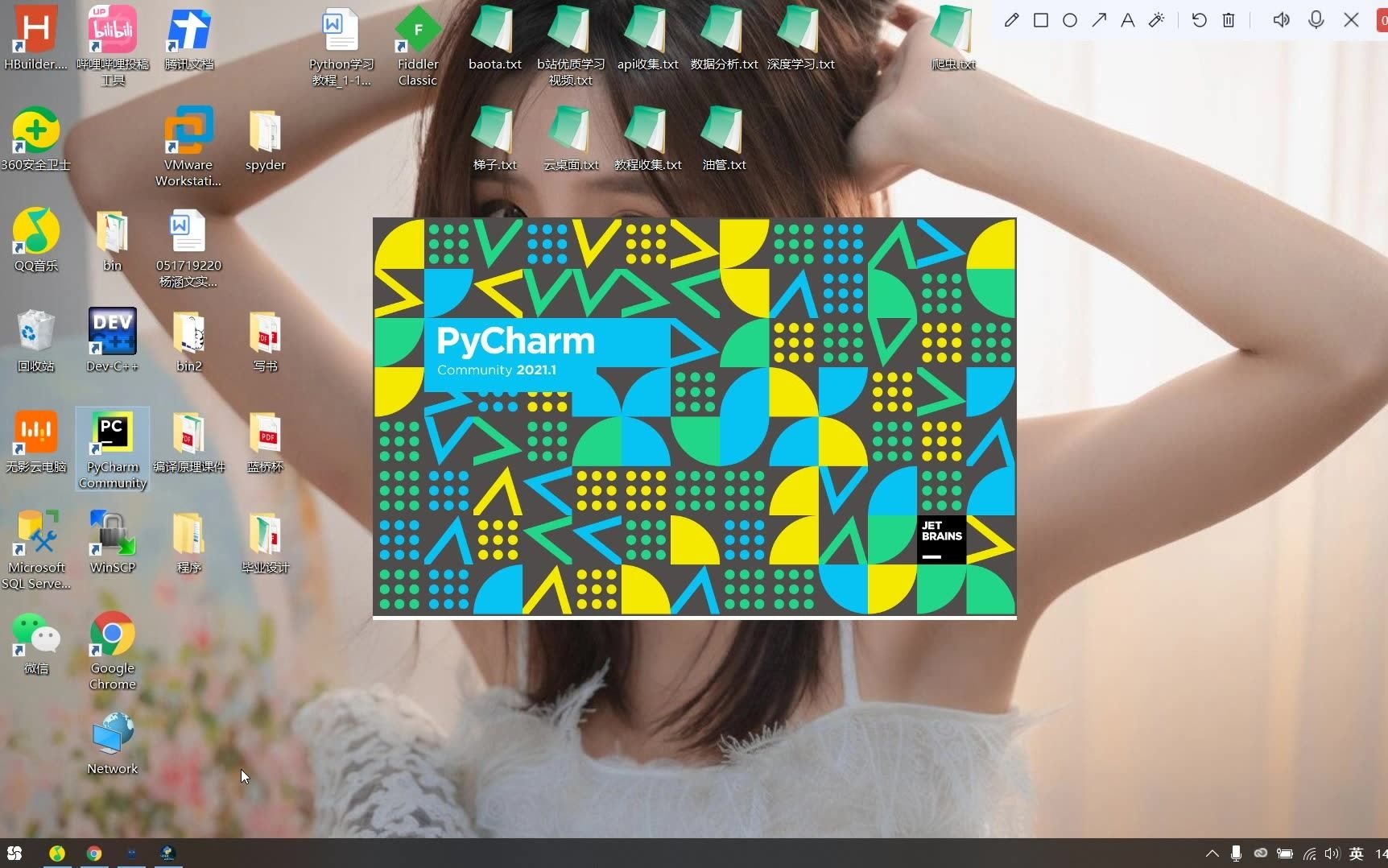
Task: Select the arrow annotation tool
Action: [1099, 20]
